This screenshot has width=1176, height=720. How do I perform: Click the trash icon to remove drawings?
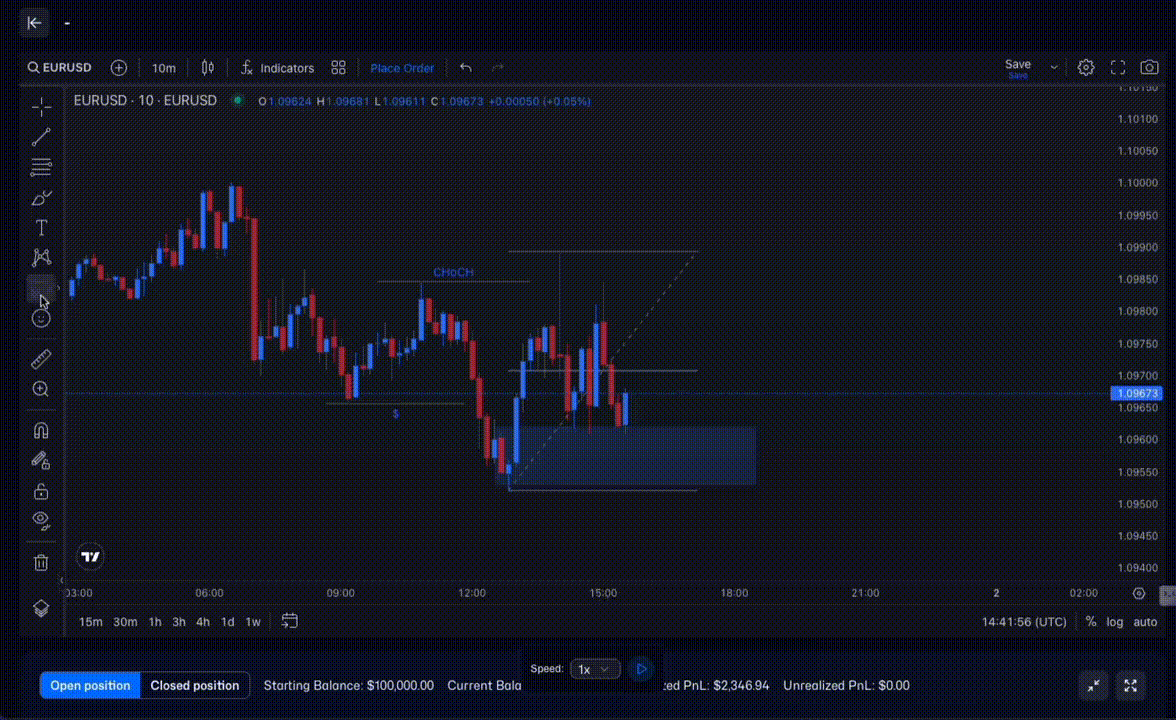(x=41, y=562)
